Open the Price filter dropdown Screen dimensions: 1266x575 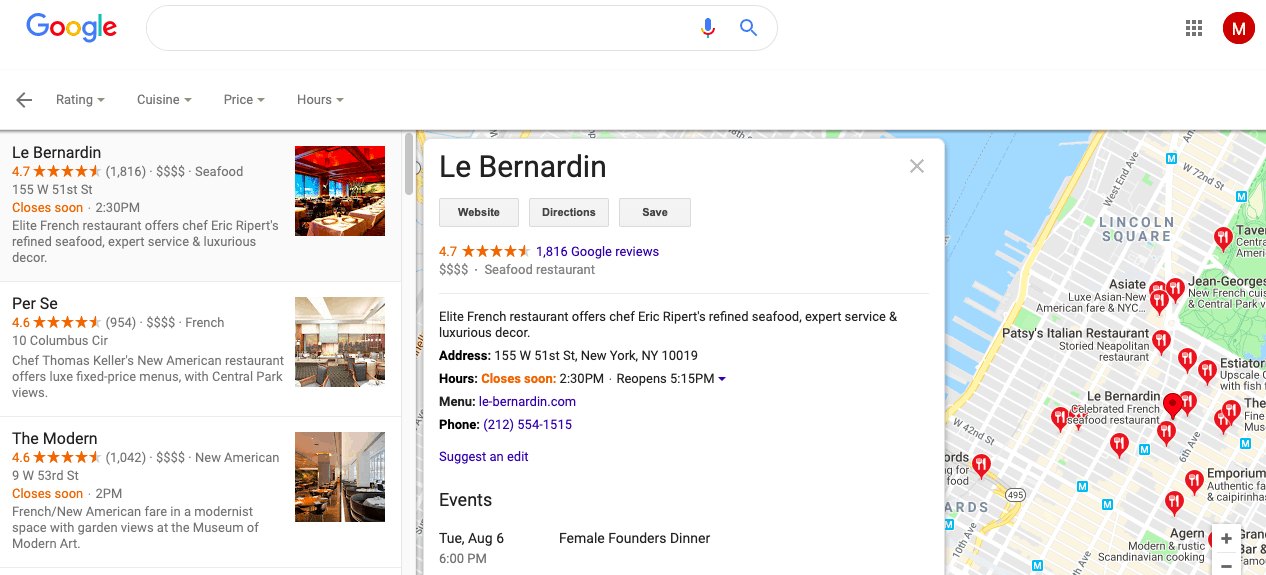(244, 100)
